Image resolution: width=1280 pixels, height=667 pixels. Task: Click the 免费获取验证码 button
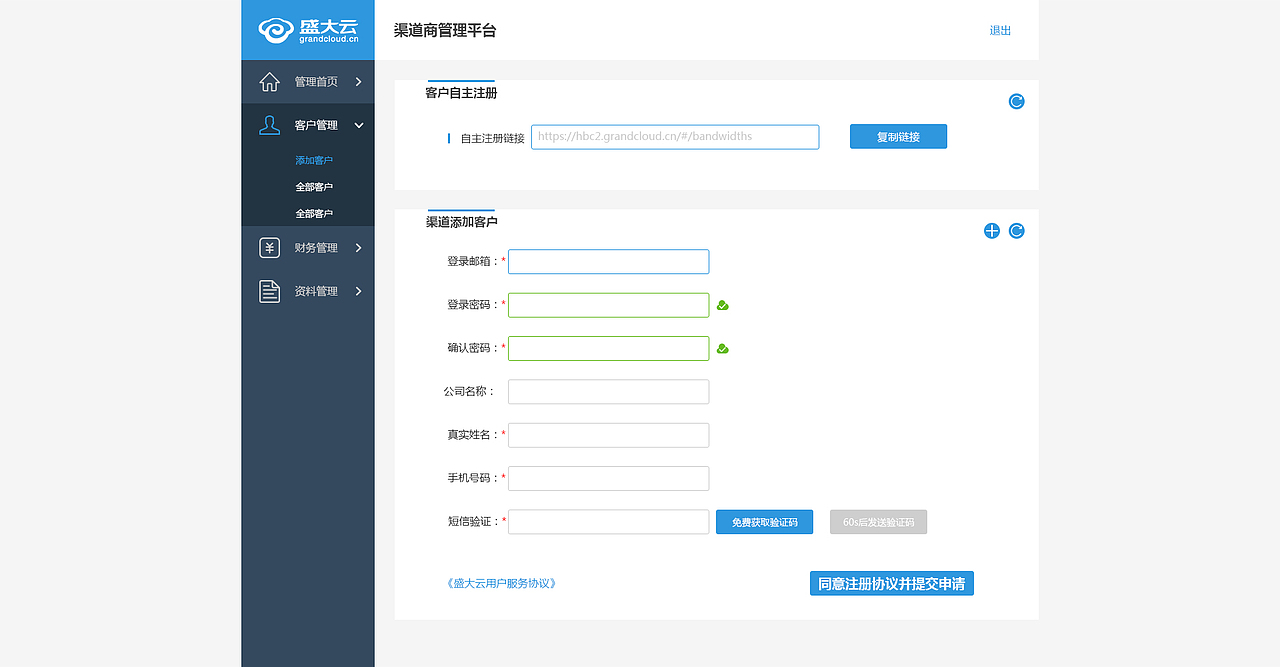coord(764,522)
